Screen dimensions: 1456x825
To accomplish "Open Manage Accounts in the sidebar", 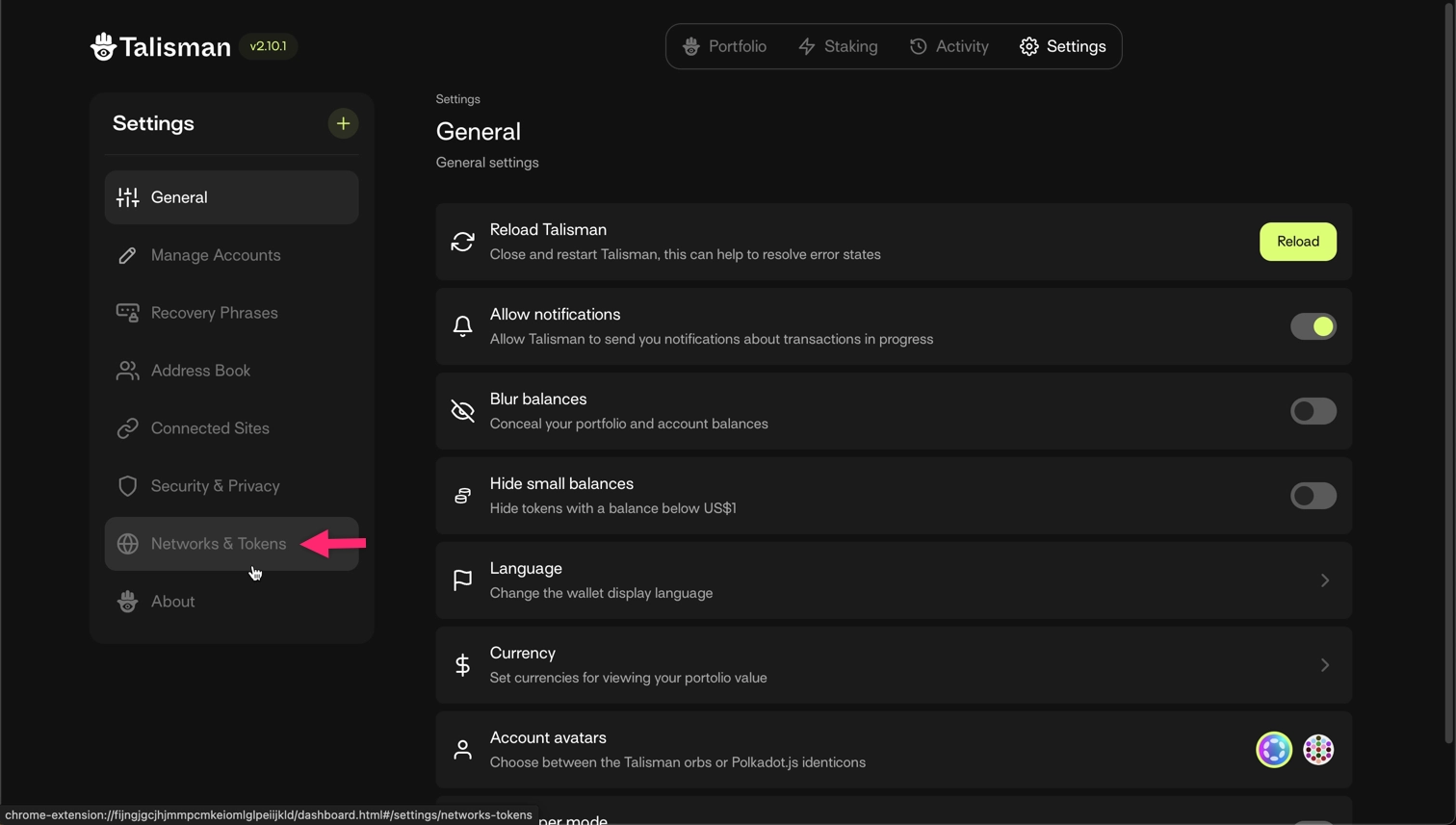I will tap(231, 255).
